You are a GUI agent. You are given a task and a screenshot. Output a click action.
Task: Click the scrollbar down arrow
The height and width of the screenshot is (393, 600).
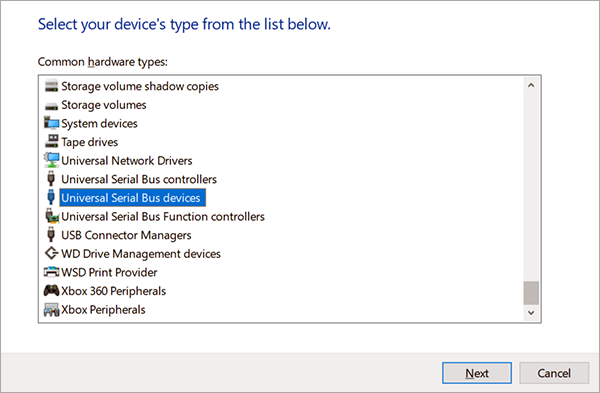[531, 313]
